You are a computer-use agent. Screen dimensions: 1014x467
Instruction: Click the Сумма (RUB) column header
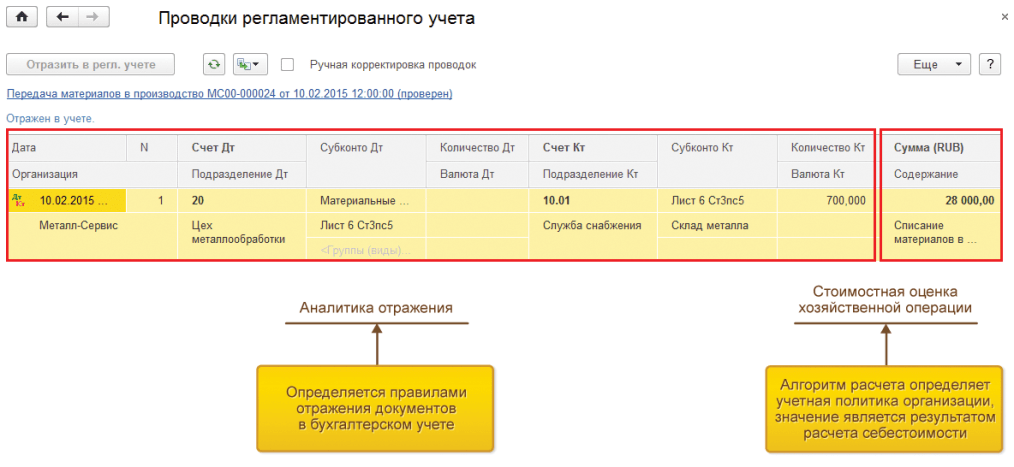tap(929, 148)
